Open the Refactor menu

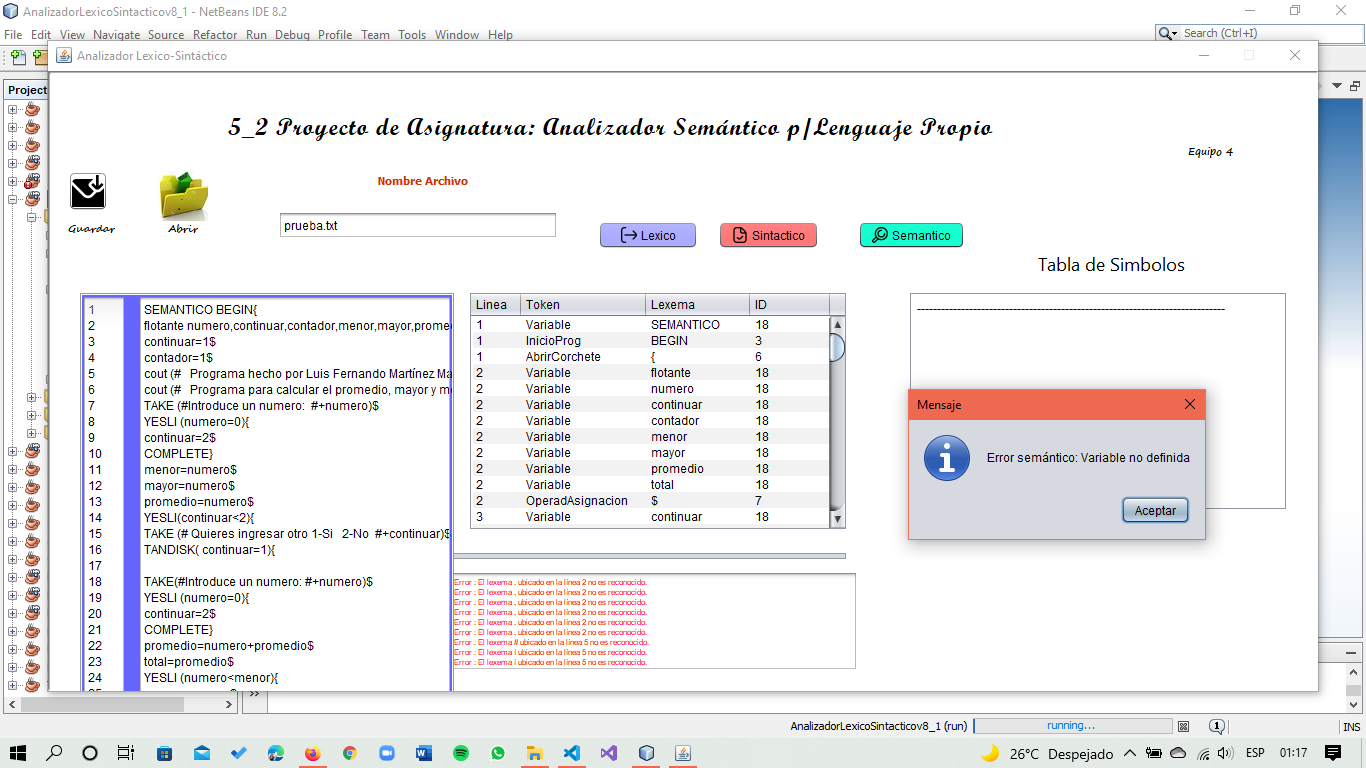click(x=215, y=35)
